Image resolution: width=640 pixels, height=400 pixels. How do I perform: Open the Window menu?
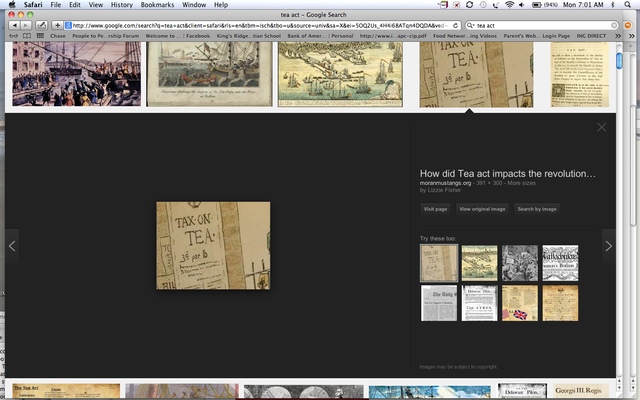[x=194, y=5]
